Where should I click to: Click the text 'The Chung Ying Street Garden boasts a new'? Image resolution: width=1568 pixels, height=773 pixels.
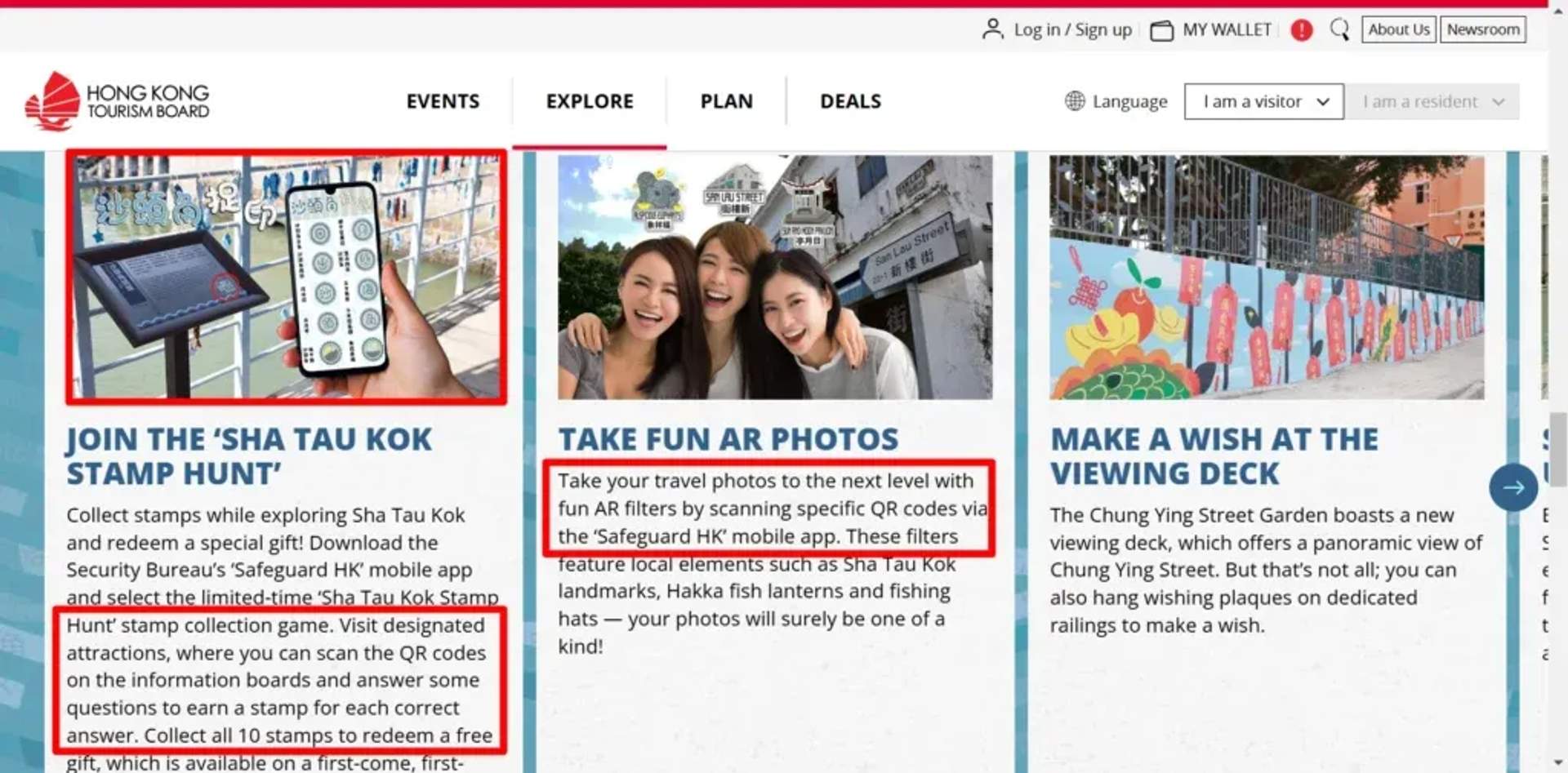[x=1252, y=515]
